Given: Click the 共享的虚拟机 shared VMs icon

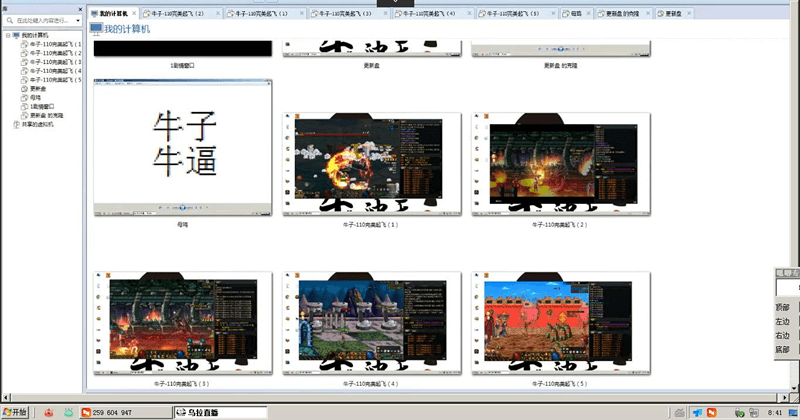Looking at the screenshot, I should click(16, 125).
